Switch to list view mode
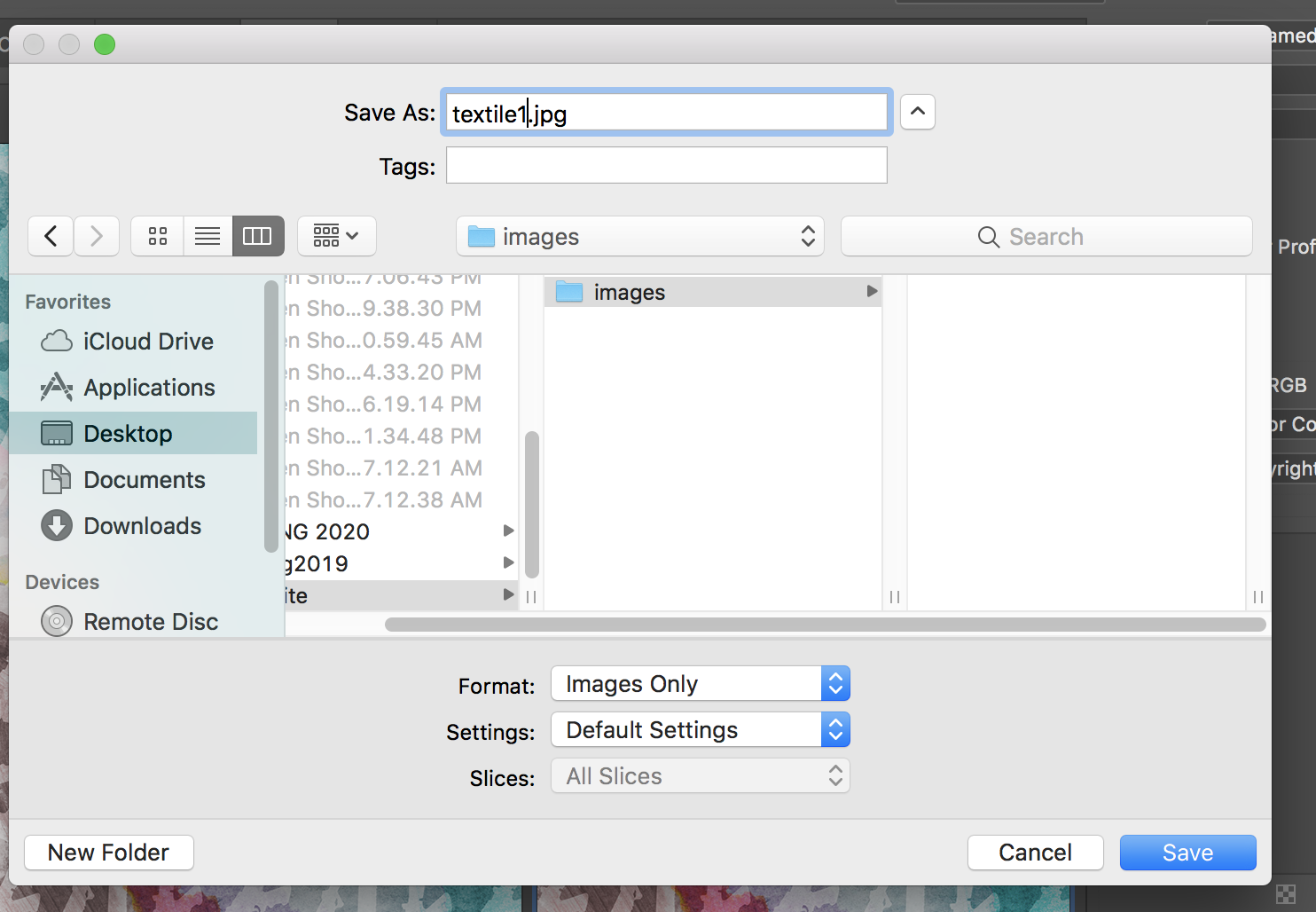This screenshot has width=1316, height=912. click(x=208, y=236)
